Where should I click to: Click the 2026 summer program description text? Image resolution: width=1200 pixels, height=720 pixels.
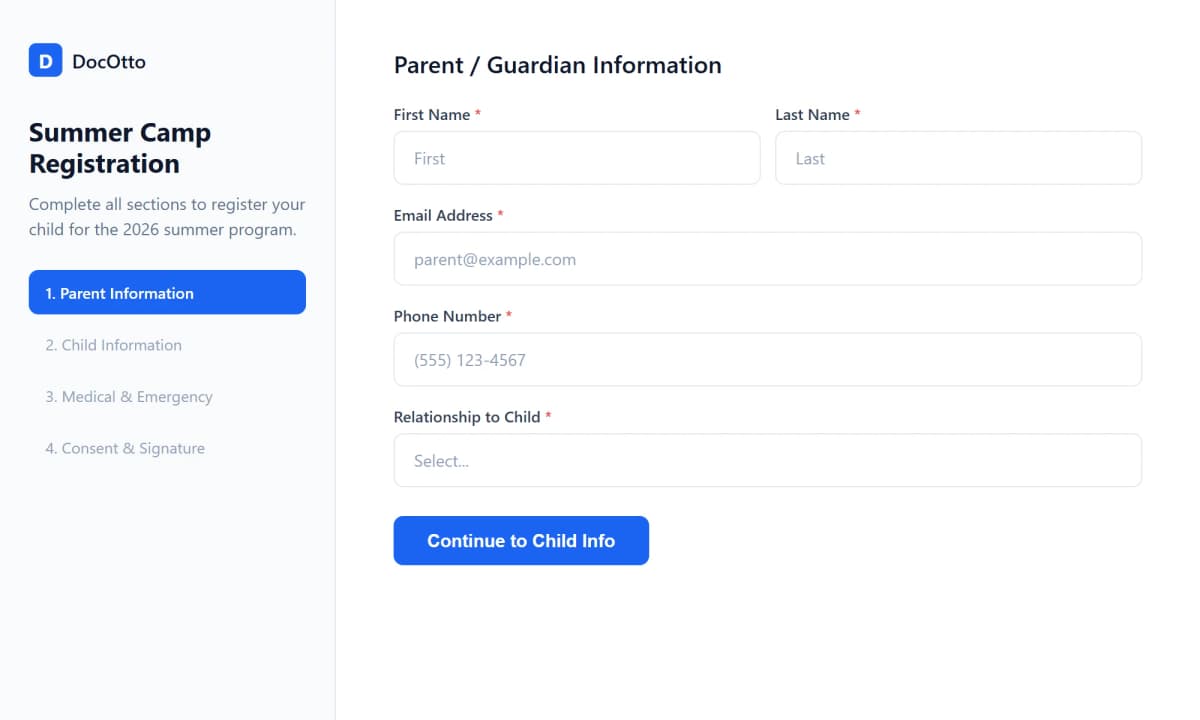(167, 217)
